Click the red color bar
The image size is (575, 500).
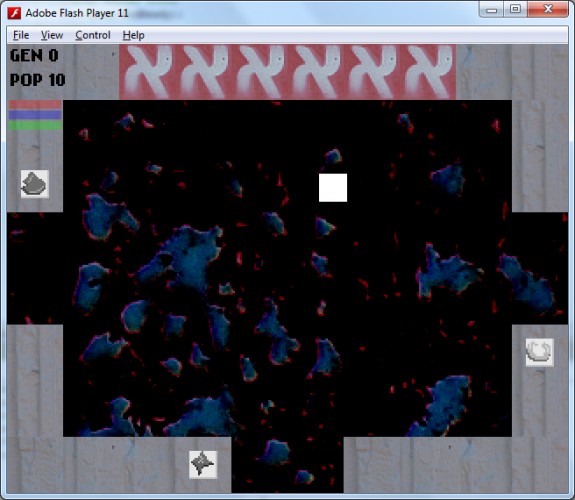(x=35, y=105)
